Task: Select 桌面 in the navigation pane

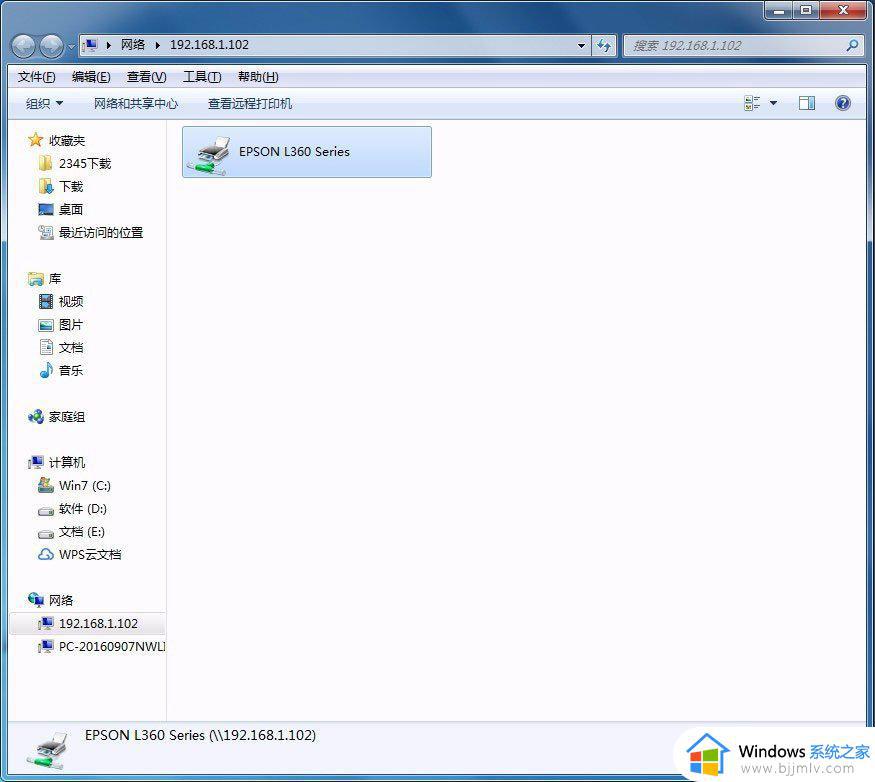Action: click(71, 209)
